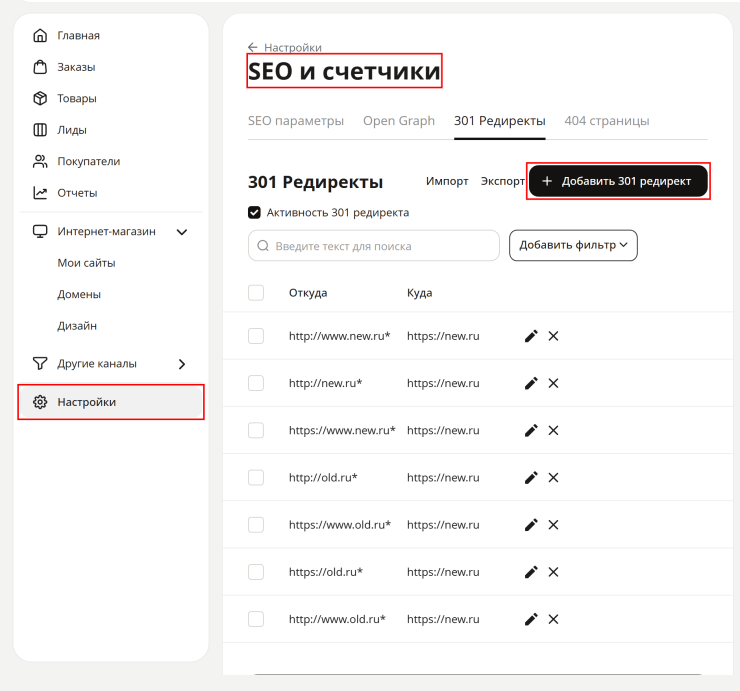Image resolution: width=740 pixels, height=691 pixels.
Task: Click the Другие каналы funnel icon
Action: tap(40, 363)
